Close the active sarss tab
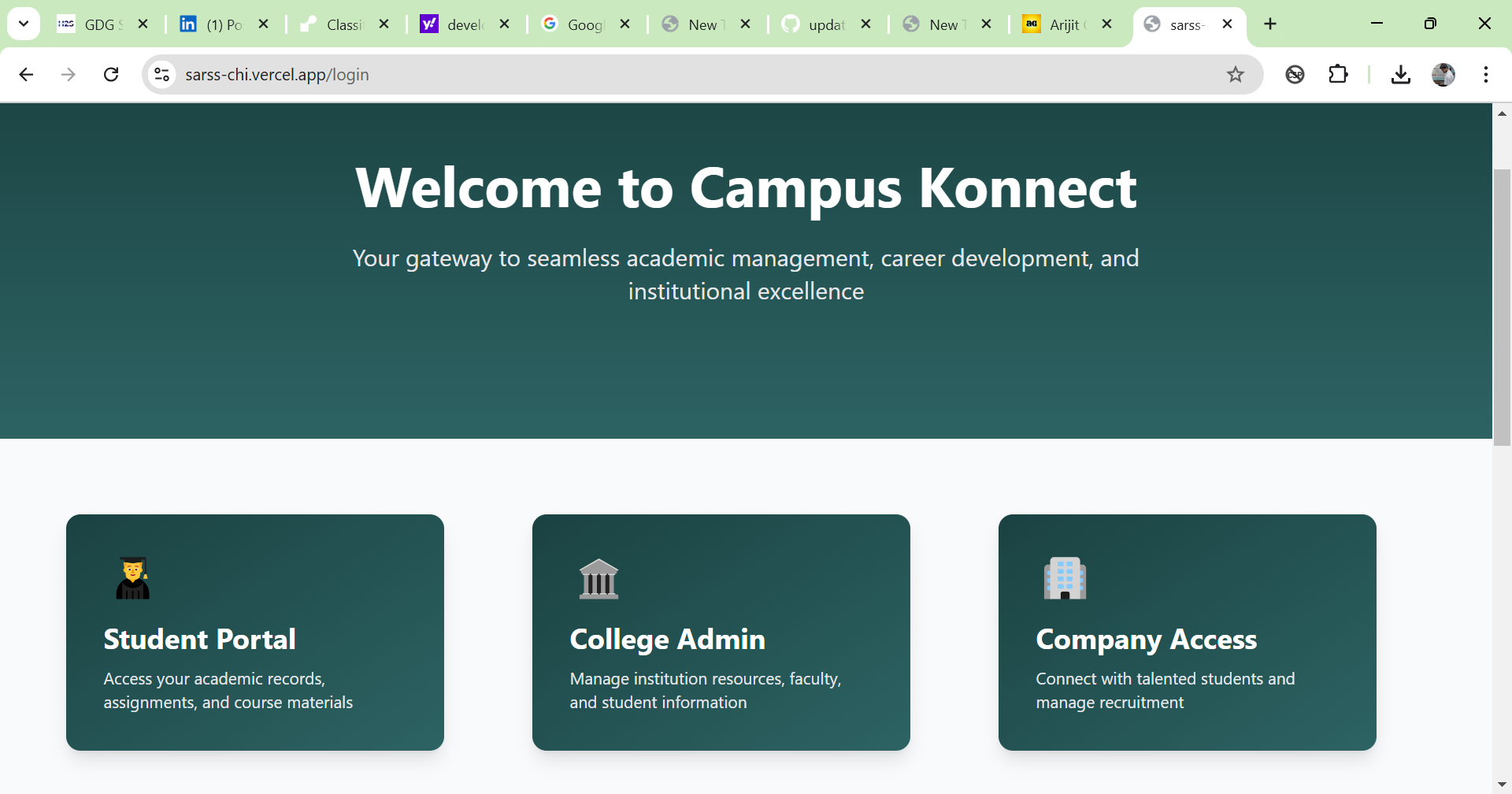The height and width of the screenshot is (794, 1512). (1228, 24)
